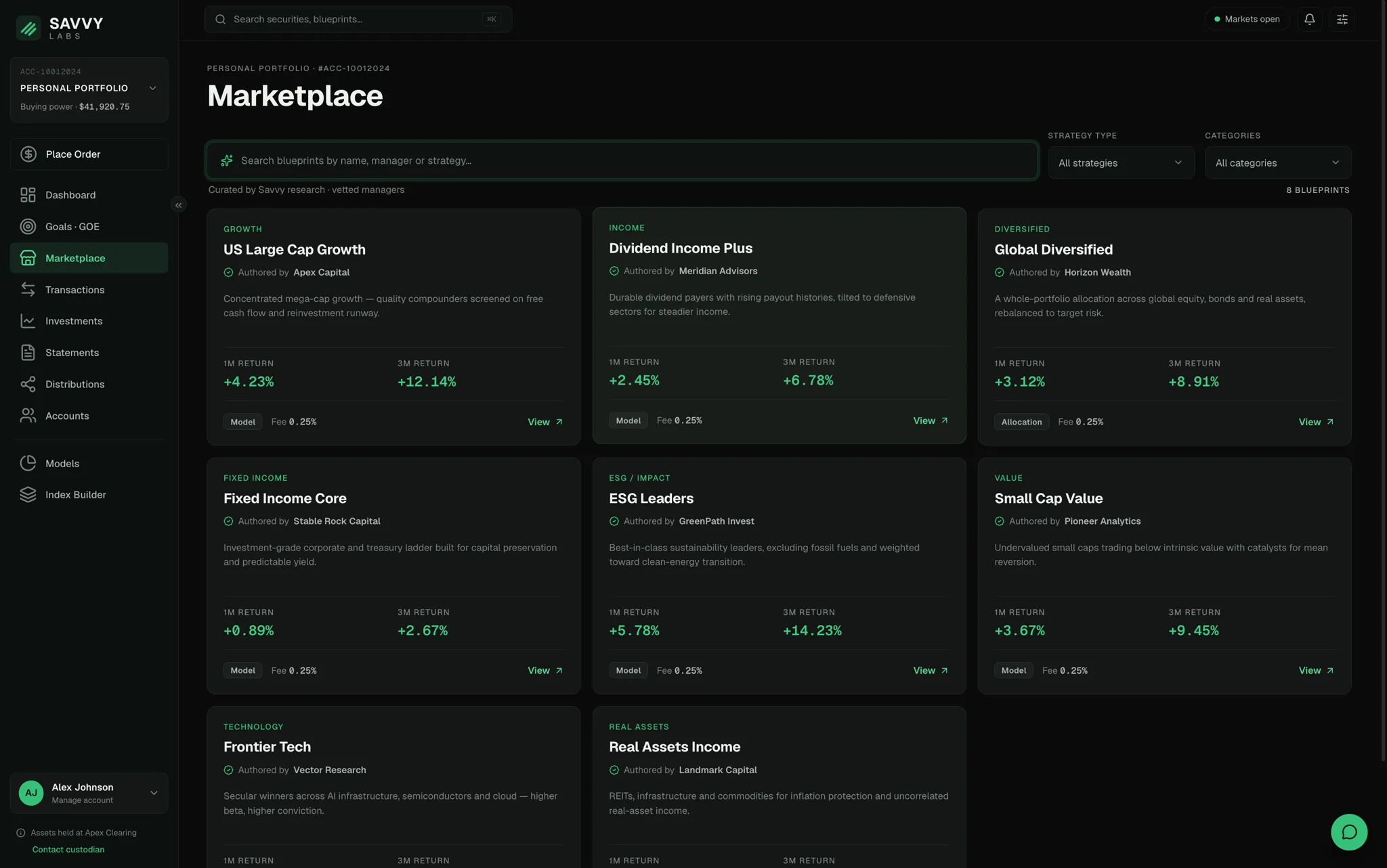Click the Savvy Labs logo icon
The width and height of the screenshot is (1387, 868).
[28, 28]
